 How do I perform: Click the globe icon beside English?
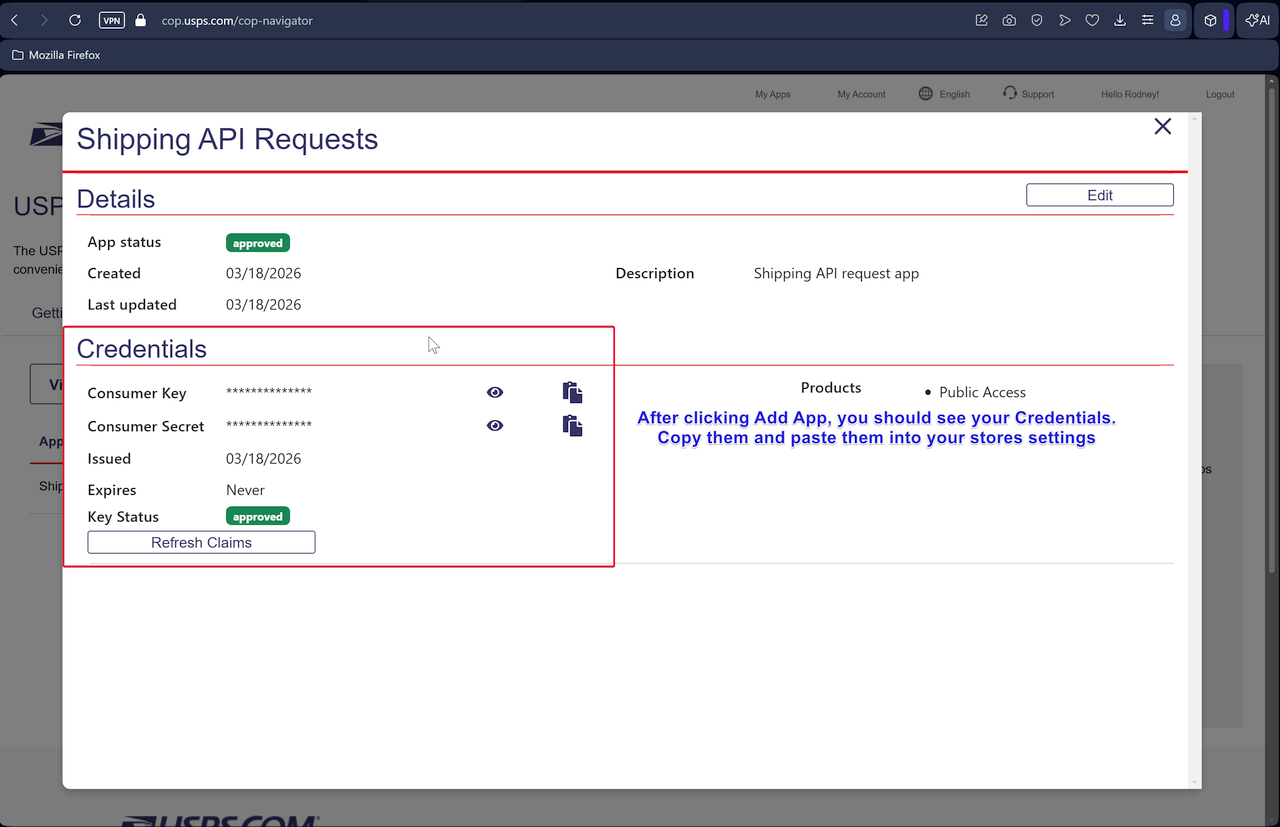(x=926, y=93)
